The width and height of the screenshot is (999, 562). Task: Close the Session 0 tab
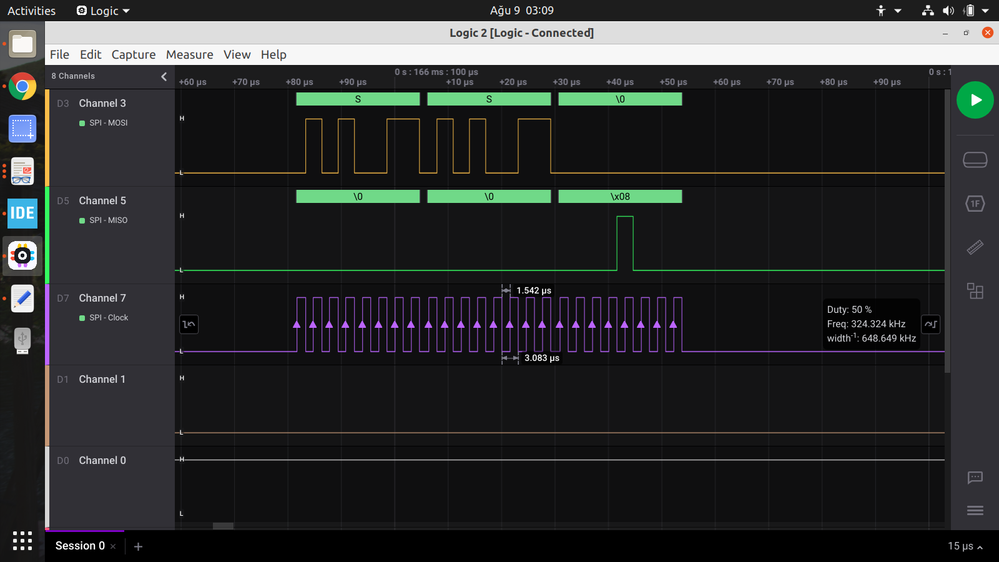point(113,546)
